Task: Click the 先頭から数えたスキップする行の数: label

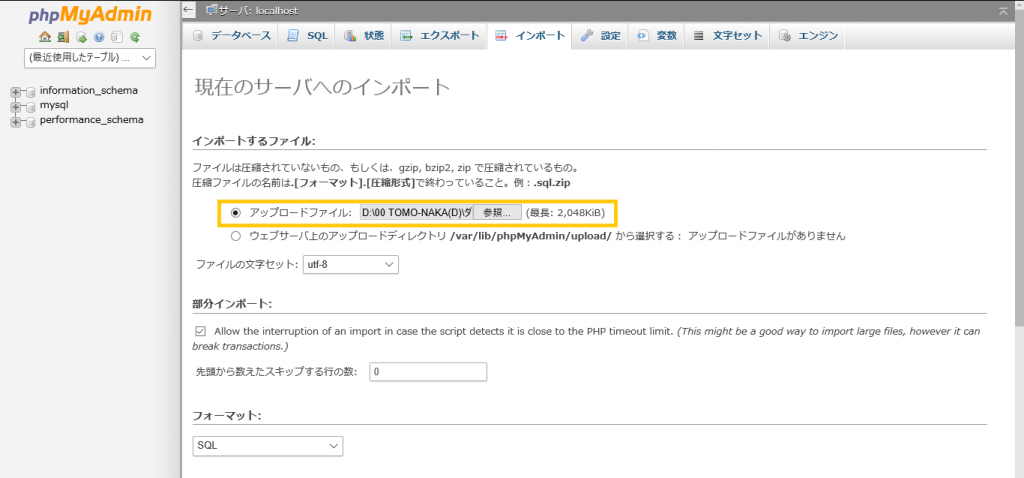Action: [x=277, y=372]
